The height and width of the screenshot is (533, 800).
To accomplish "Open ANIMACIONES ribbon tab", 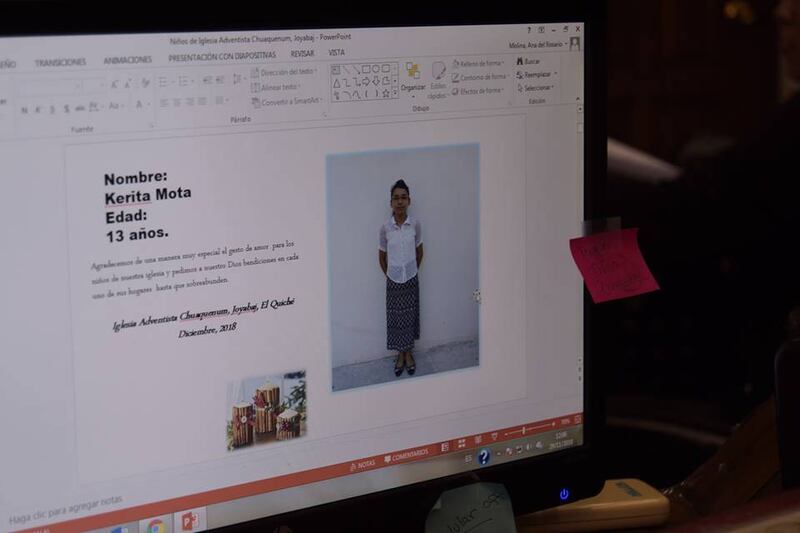I will (x=128, y=60).
